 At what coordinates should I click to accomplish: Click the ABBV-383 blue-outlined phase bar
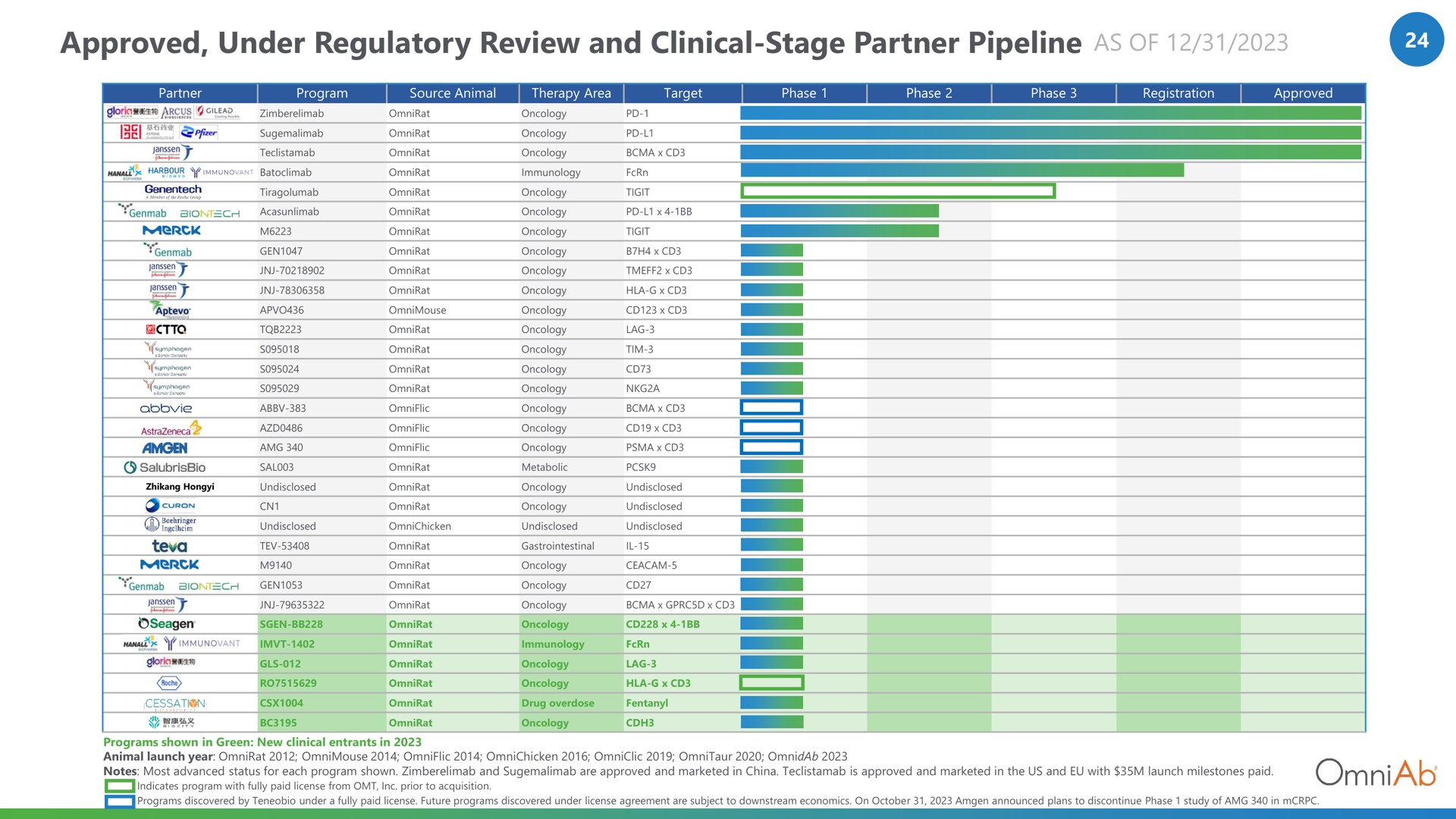click(x=771, y=407)
